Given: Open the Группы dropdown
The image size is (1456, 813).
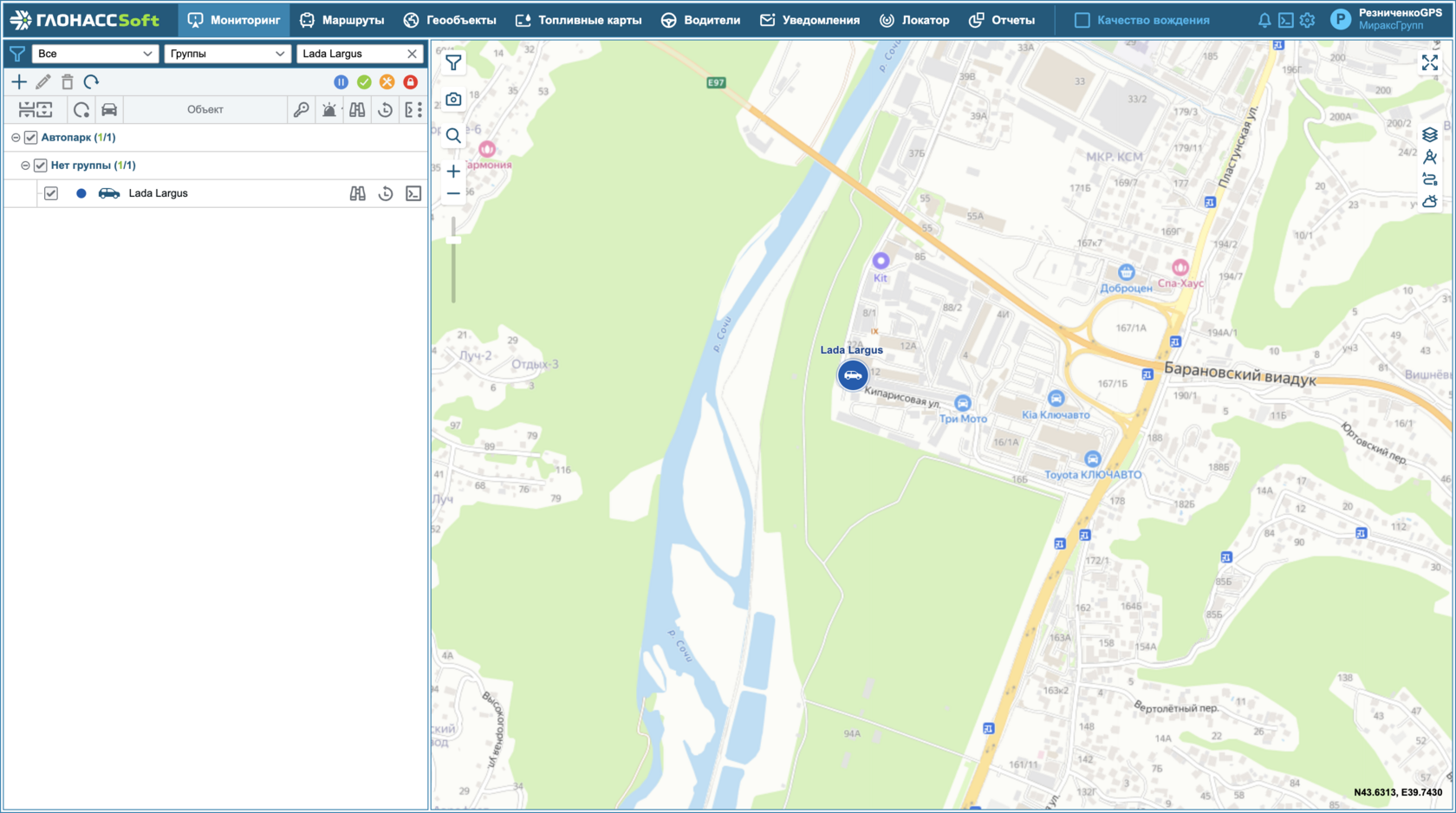Looking at the screenshot, I should [227, 54].
